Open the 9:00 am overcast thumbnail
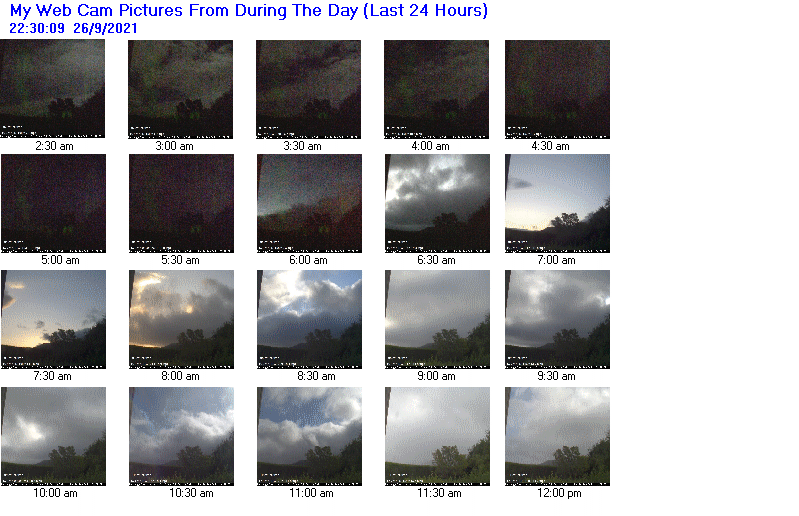Viewport: 799px width, 516px height. pos(437,319)
